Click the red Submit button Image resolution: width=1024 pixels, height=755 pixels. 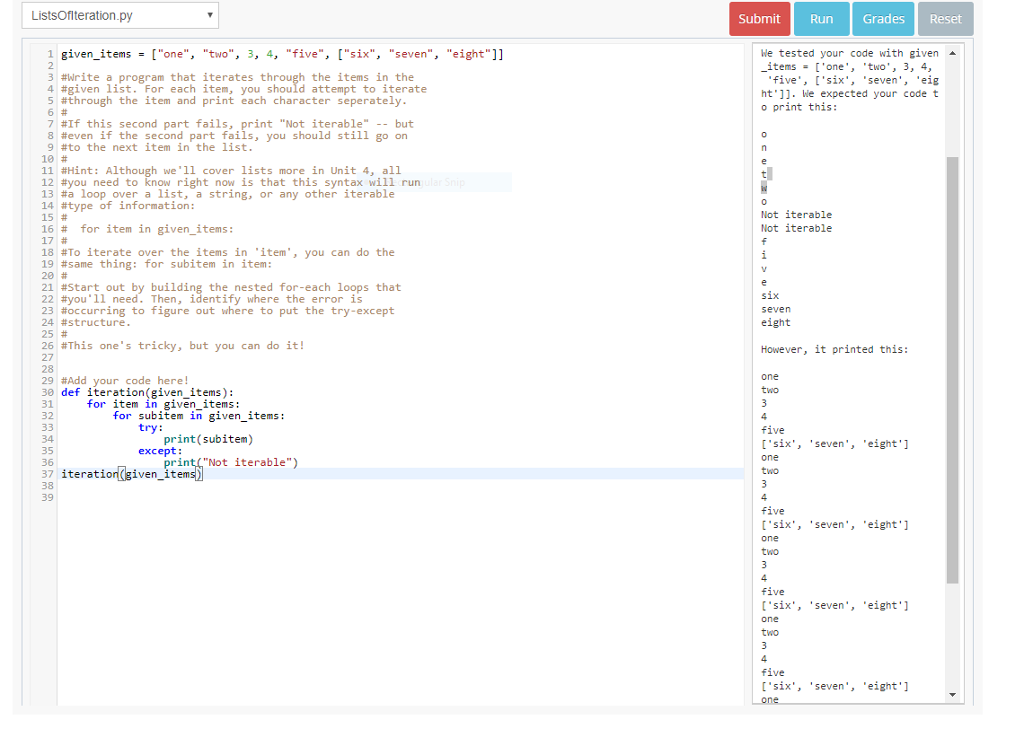coord(759,19)
